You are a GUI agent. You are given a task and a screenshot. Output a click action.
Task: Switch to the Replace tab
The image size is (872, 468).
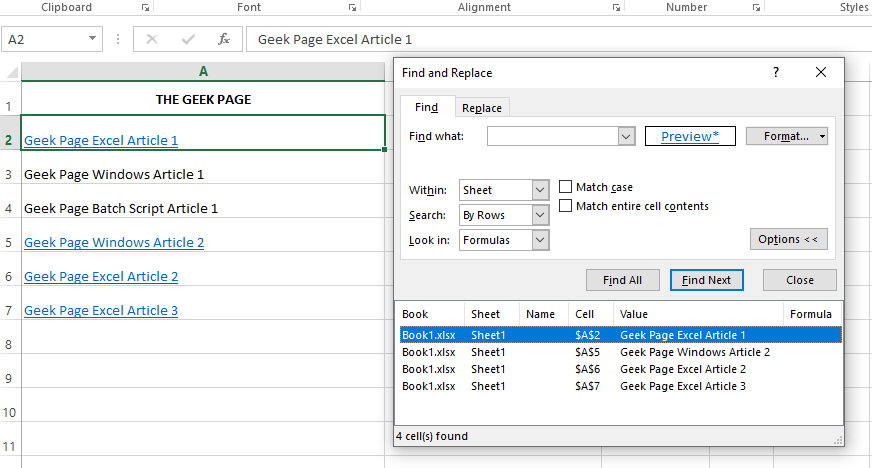coord(482,108)
